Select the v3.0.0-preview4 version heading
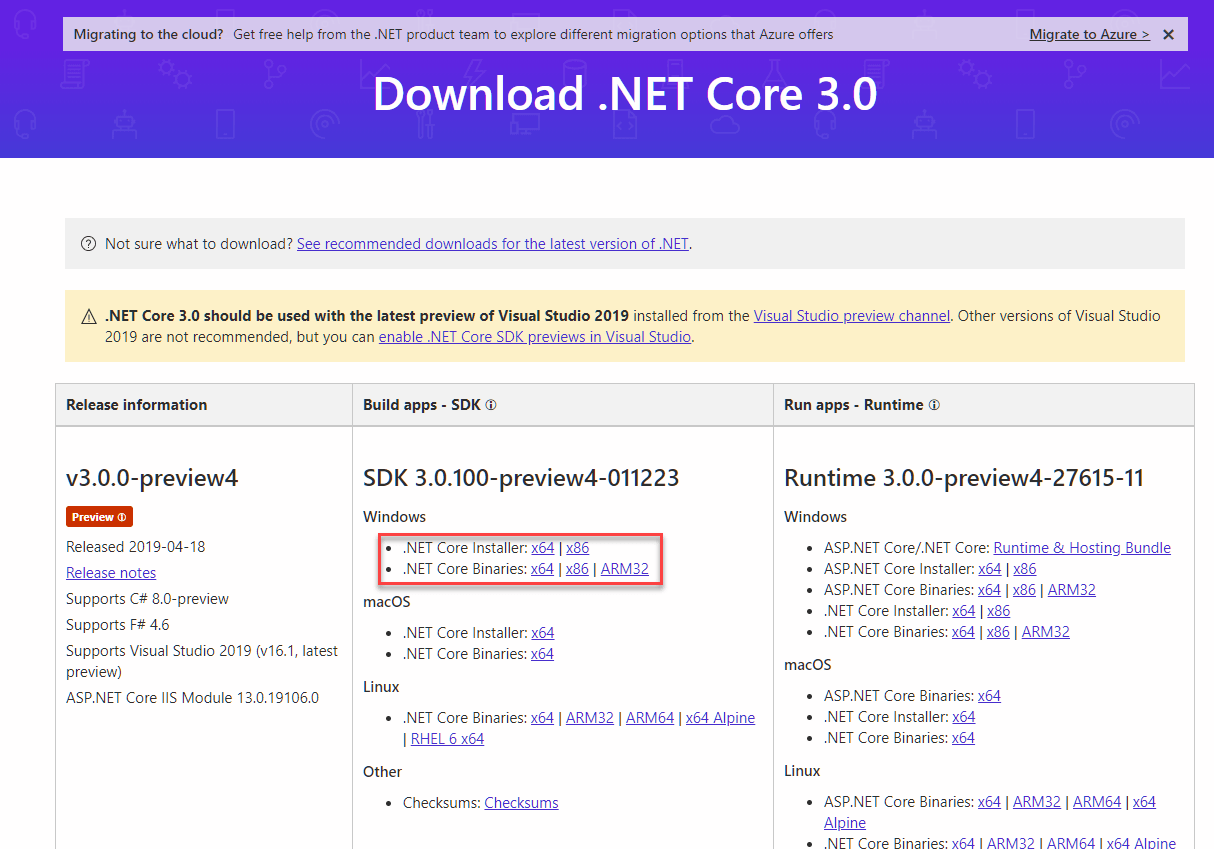Viewport: 1214px width, 849px height. [x=152, y=478]
